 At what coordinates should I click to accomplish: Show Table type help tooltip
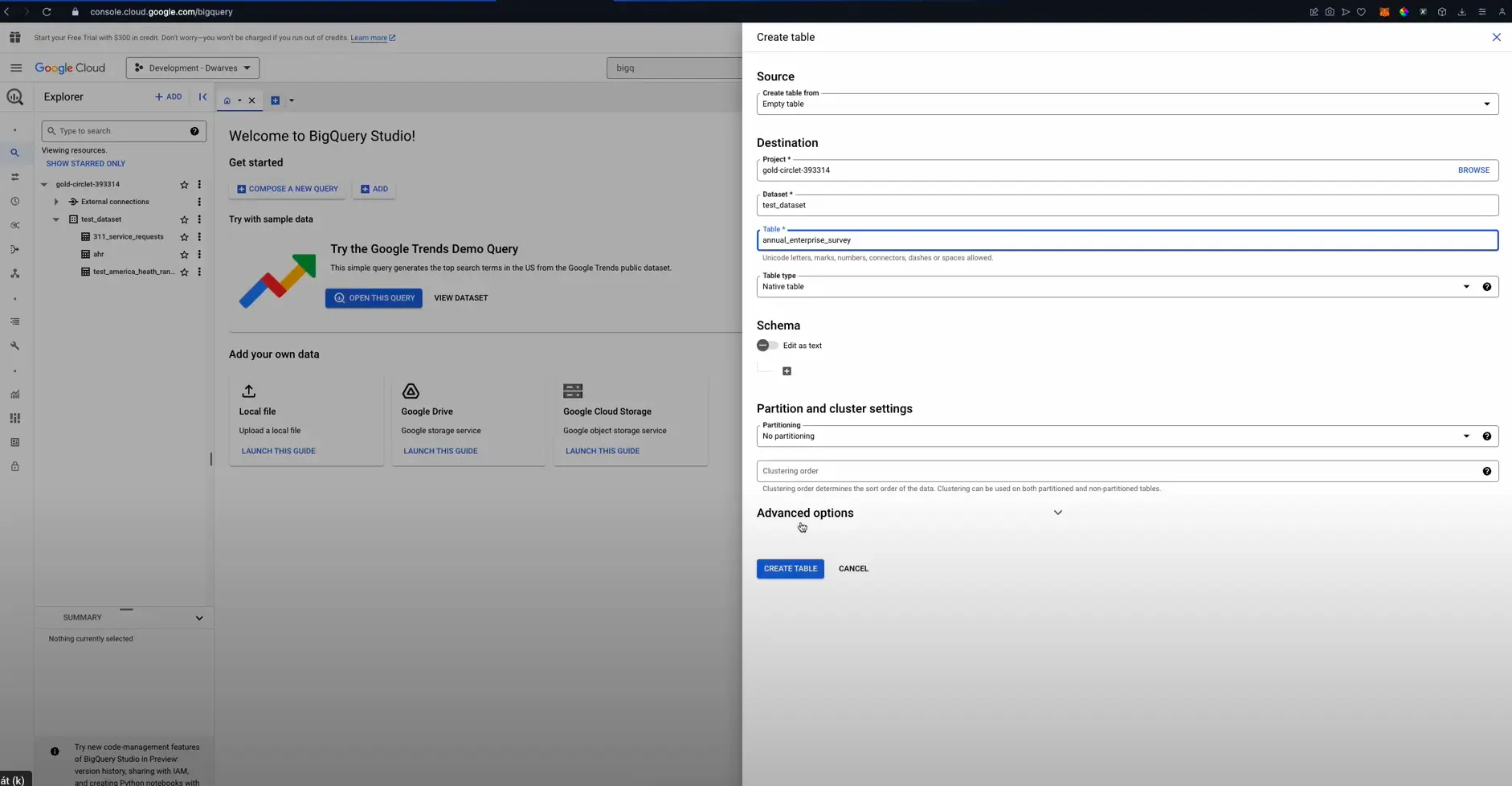pyautogui.click(x=1486, y=287)
